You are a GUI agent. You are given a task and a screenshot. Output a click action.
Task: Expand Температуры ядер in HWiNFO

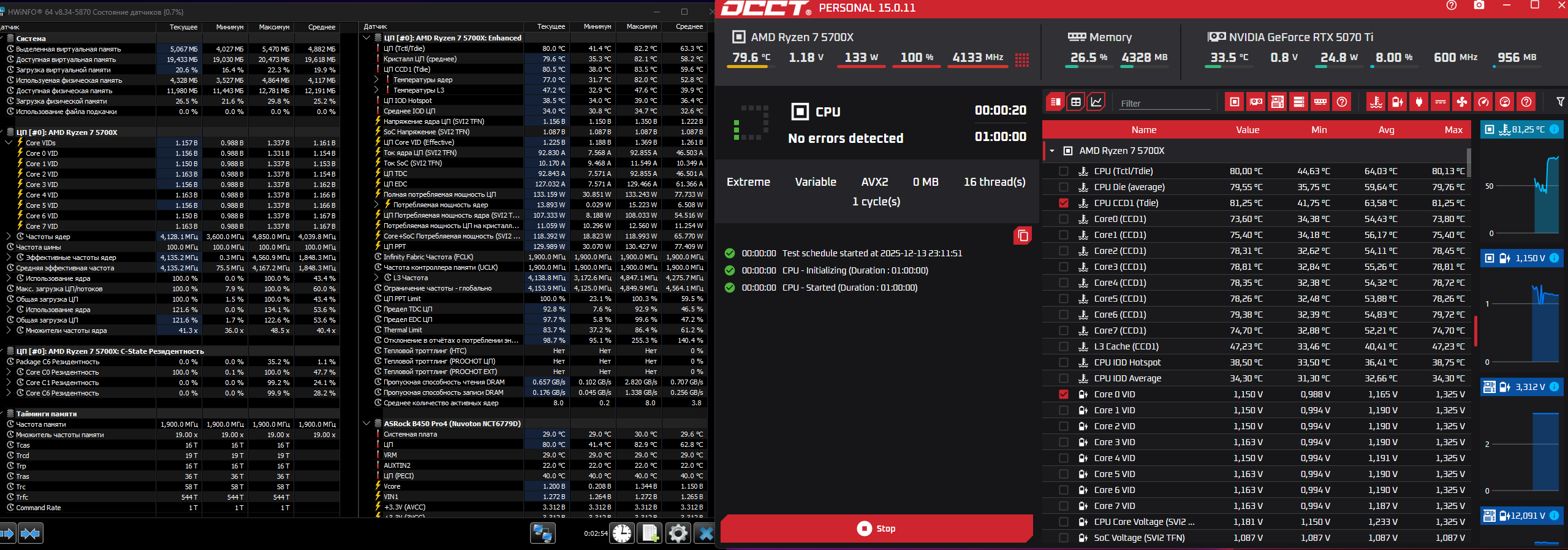(x=376, y=80)
